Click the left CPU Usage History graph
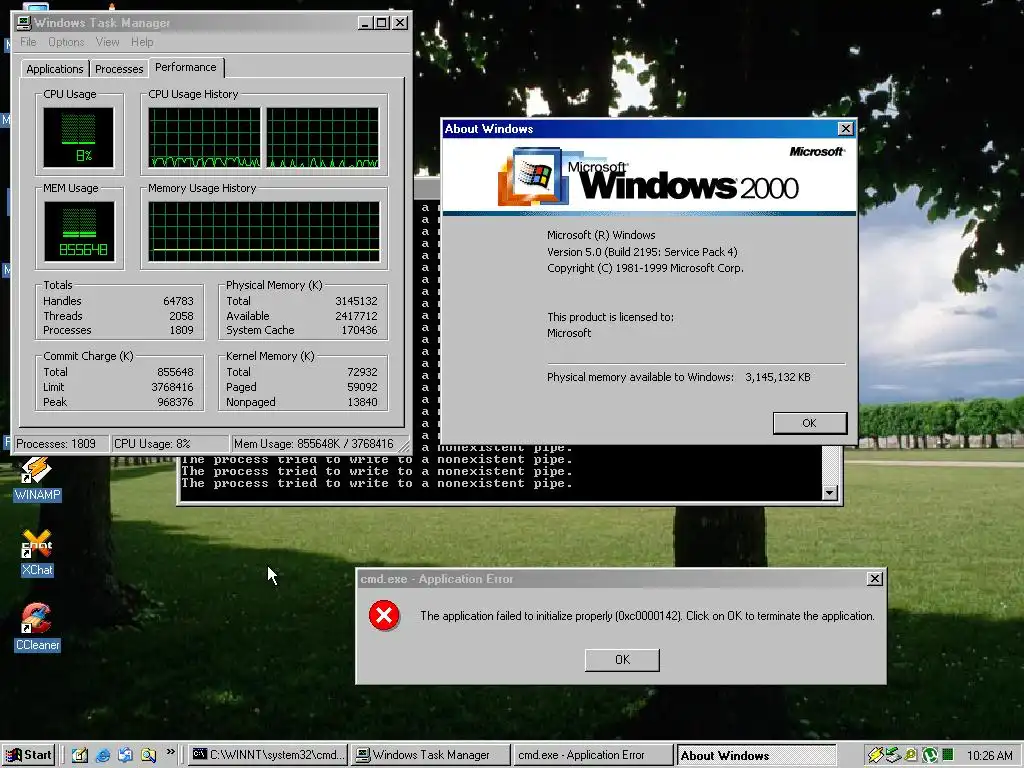1024x768 pixels. (x=204, y=137)
